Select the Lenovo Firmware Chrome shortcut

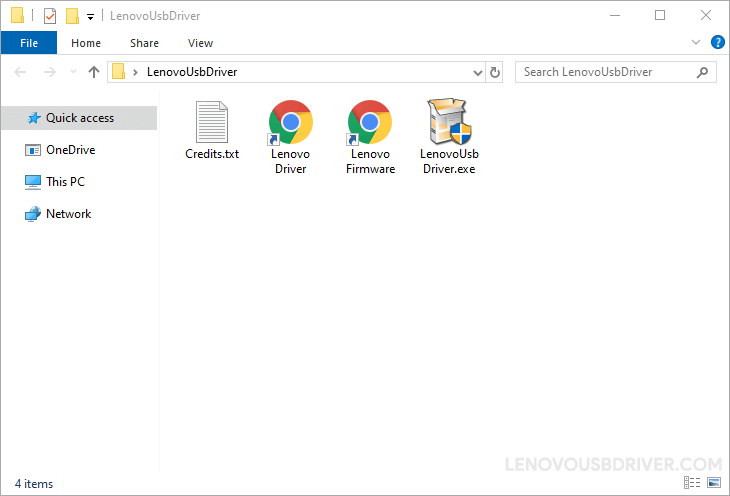[x=369, y=123]
